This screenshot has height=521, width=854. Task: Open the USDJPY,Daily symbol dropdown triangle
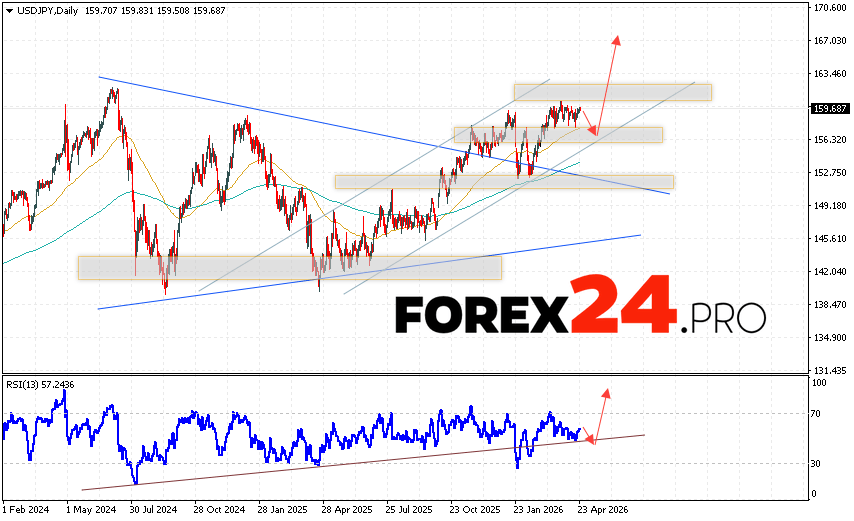tap(7, 10)
